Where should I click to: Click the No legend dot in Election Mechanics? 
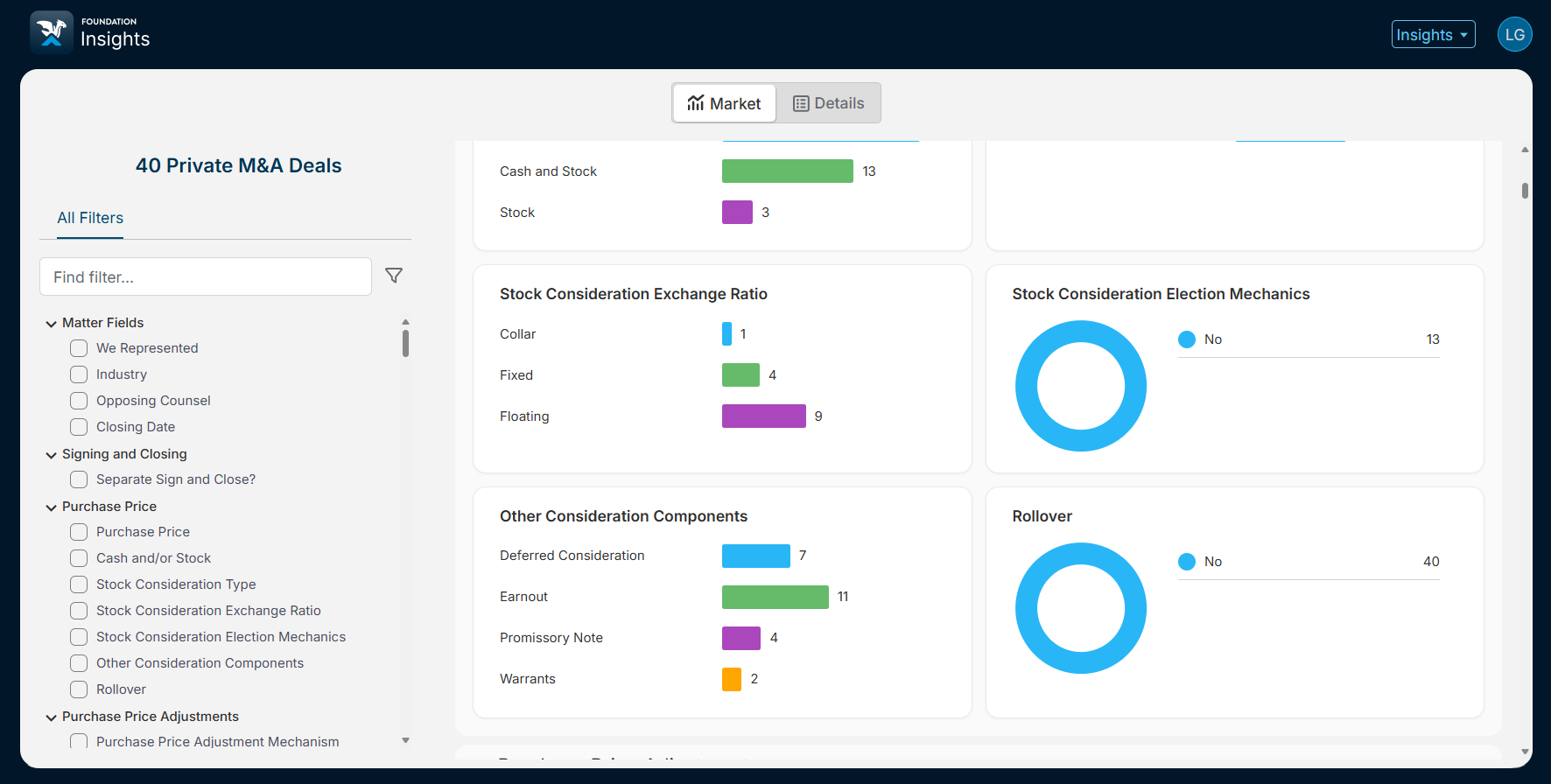pyautogui.click(x=1187, y=339)
